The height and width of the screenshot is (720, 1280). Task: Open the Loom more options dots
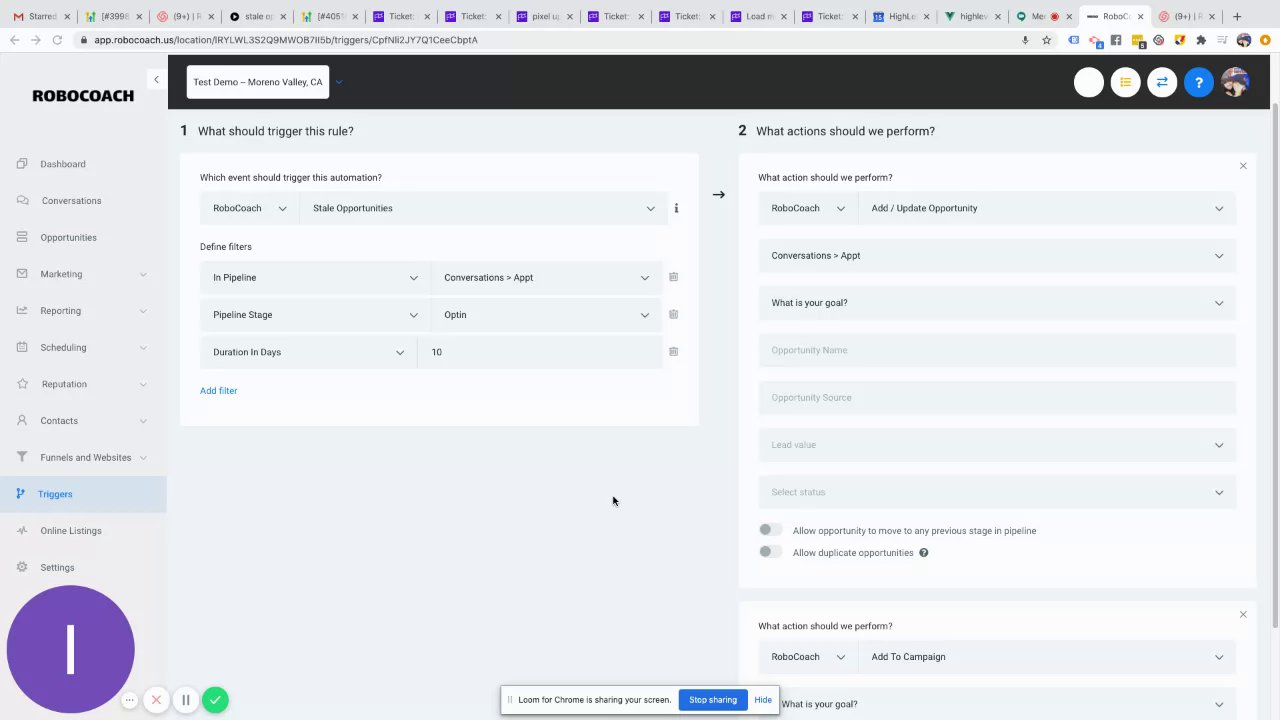130,700
